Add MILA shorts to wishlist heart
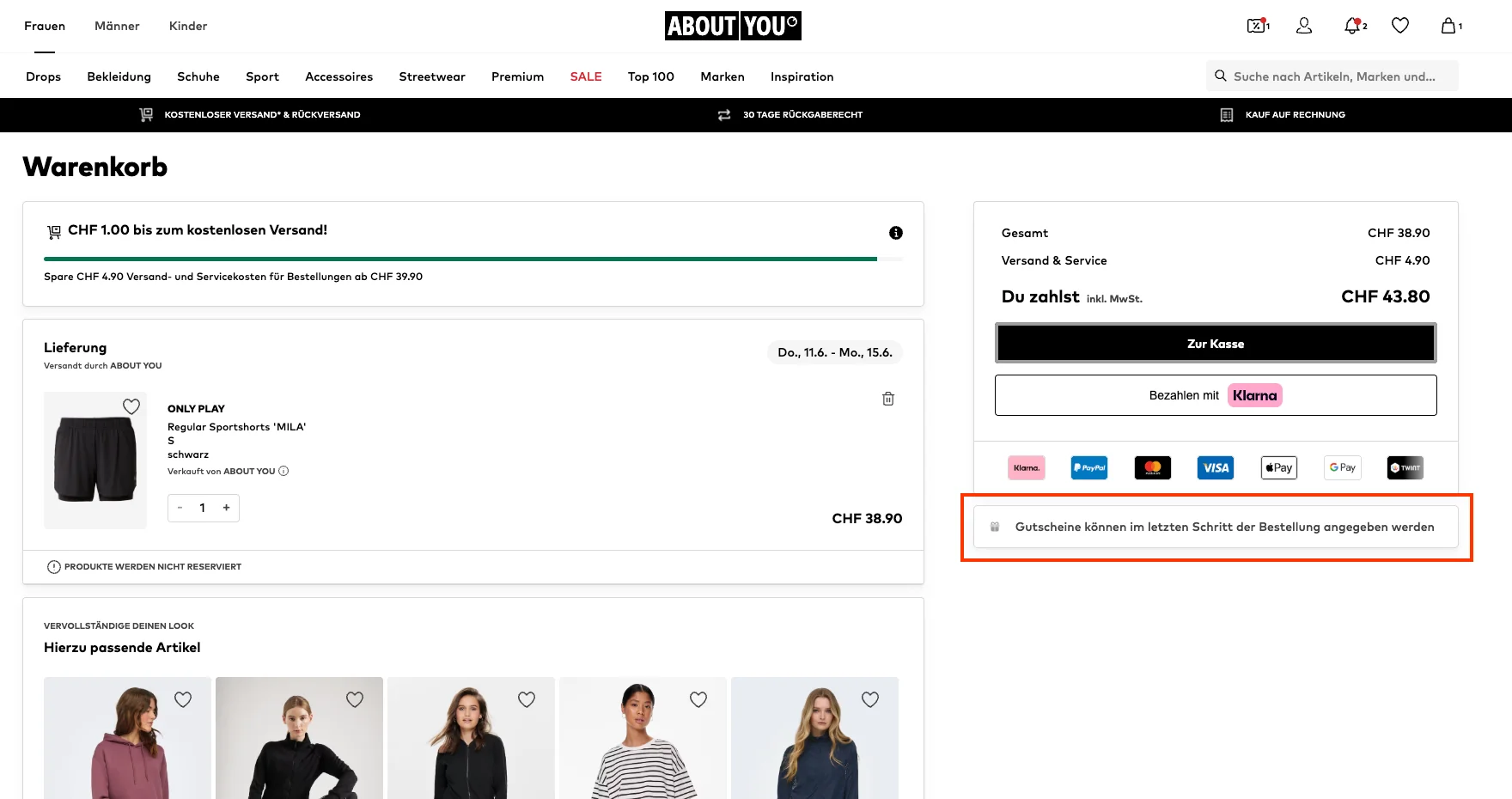1512x799 pixels. pos(131,406)
